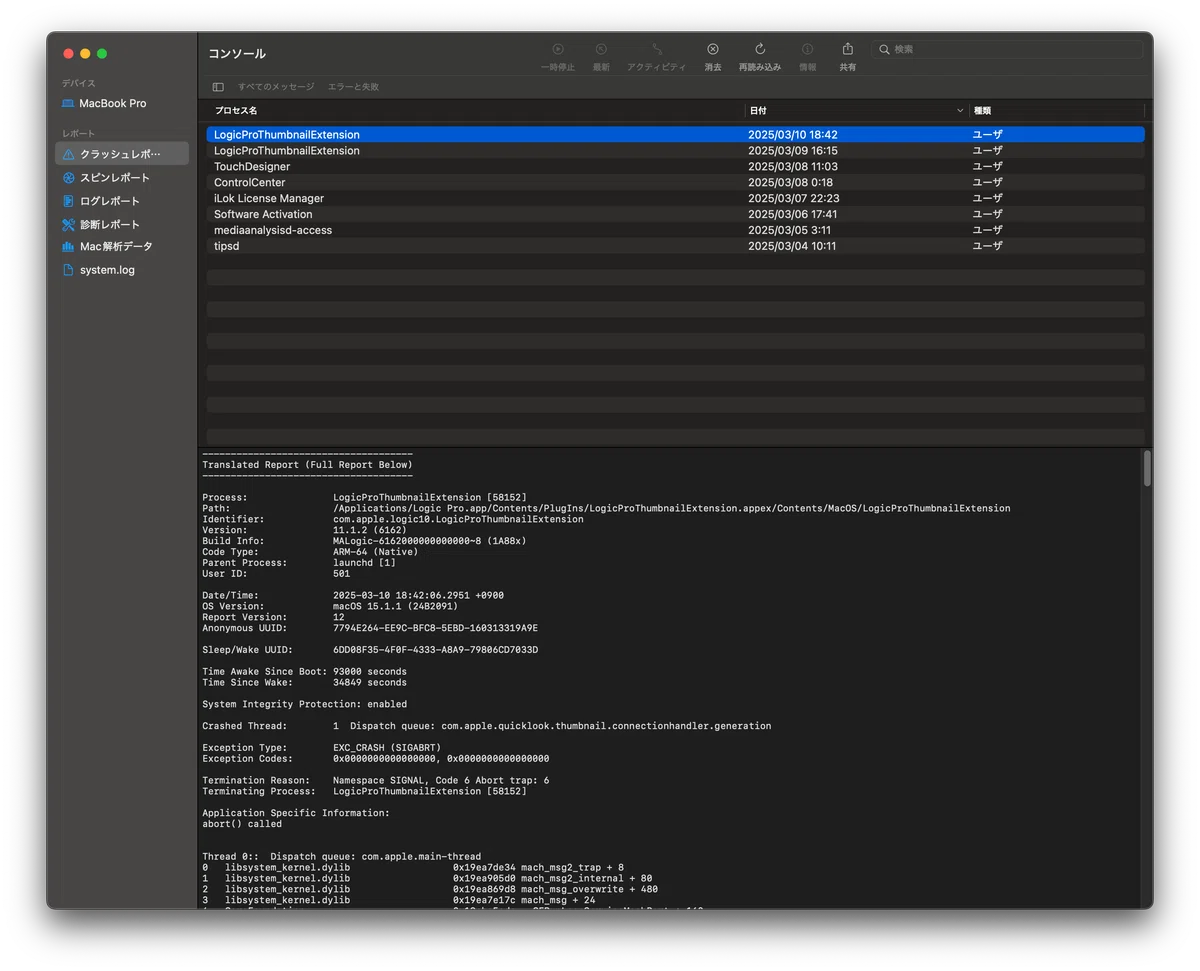Select the tipsd crash report row
The image size is (1200, 971).
coord(676,246)
